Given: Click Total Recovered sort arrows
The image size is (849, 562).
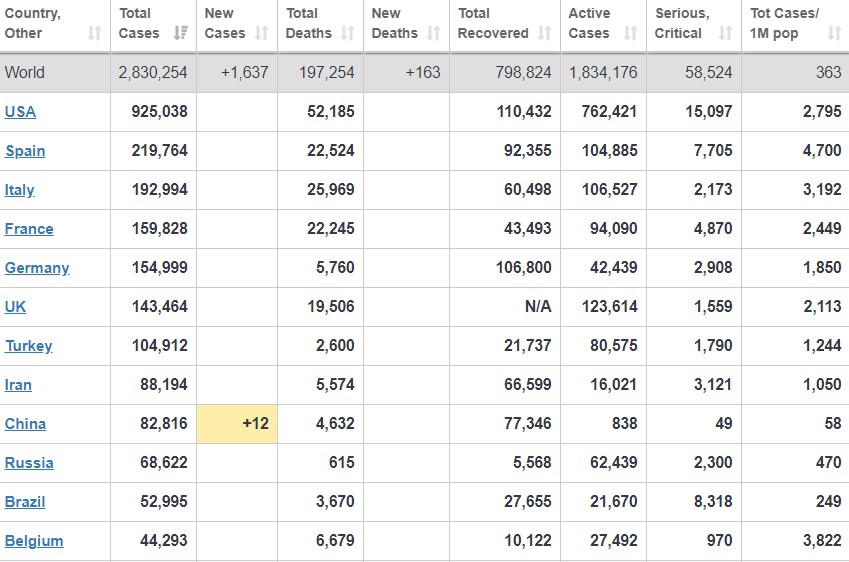Looking at the screenshot, I should [x=545, y=33].
